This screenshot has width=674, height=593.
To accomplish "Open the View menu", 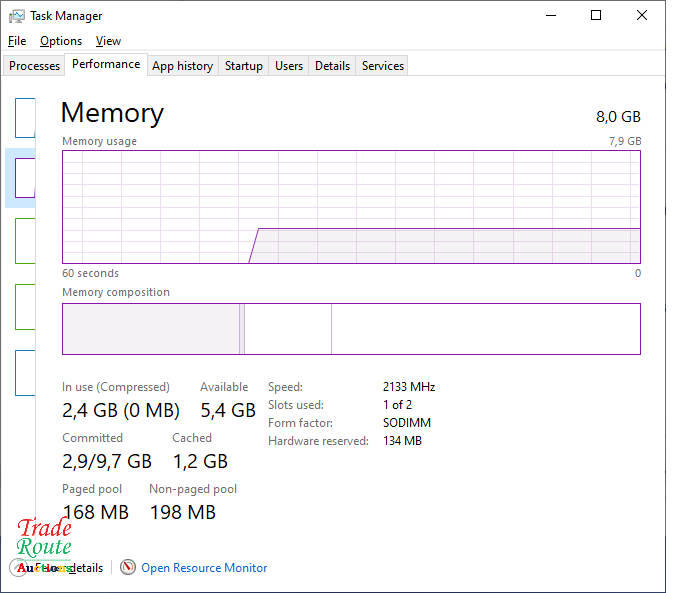I will pyautogui.click(x=108, y=41).
